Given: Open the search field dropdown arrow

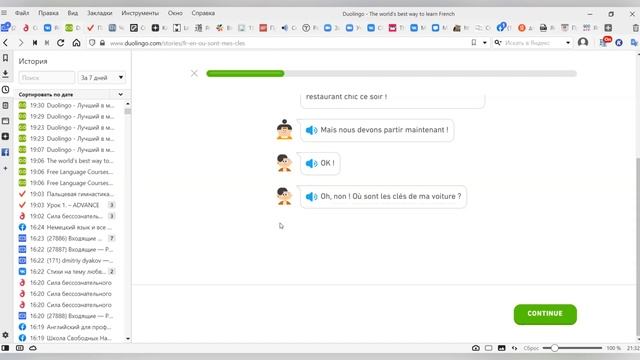Looking at the screenshot, I should point(568,42).
